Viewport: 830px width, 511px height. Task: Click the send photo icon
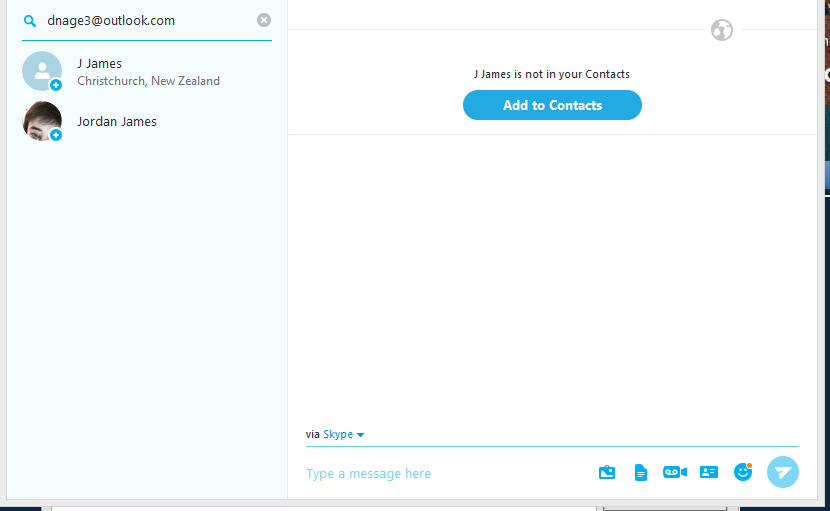click(x=607, y=472)
